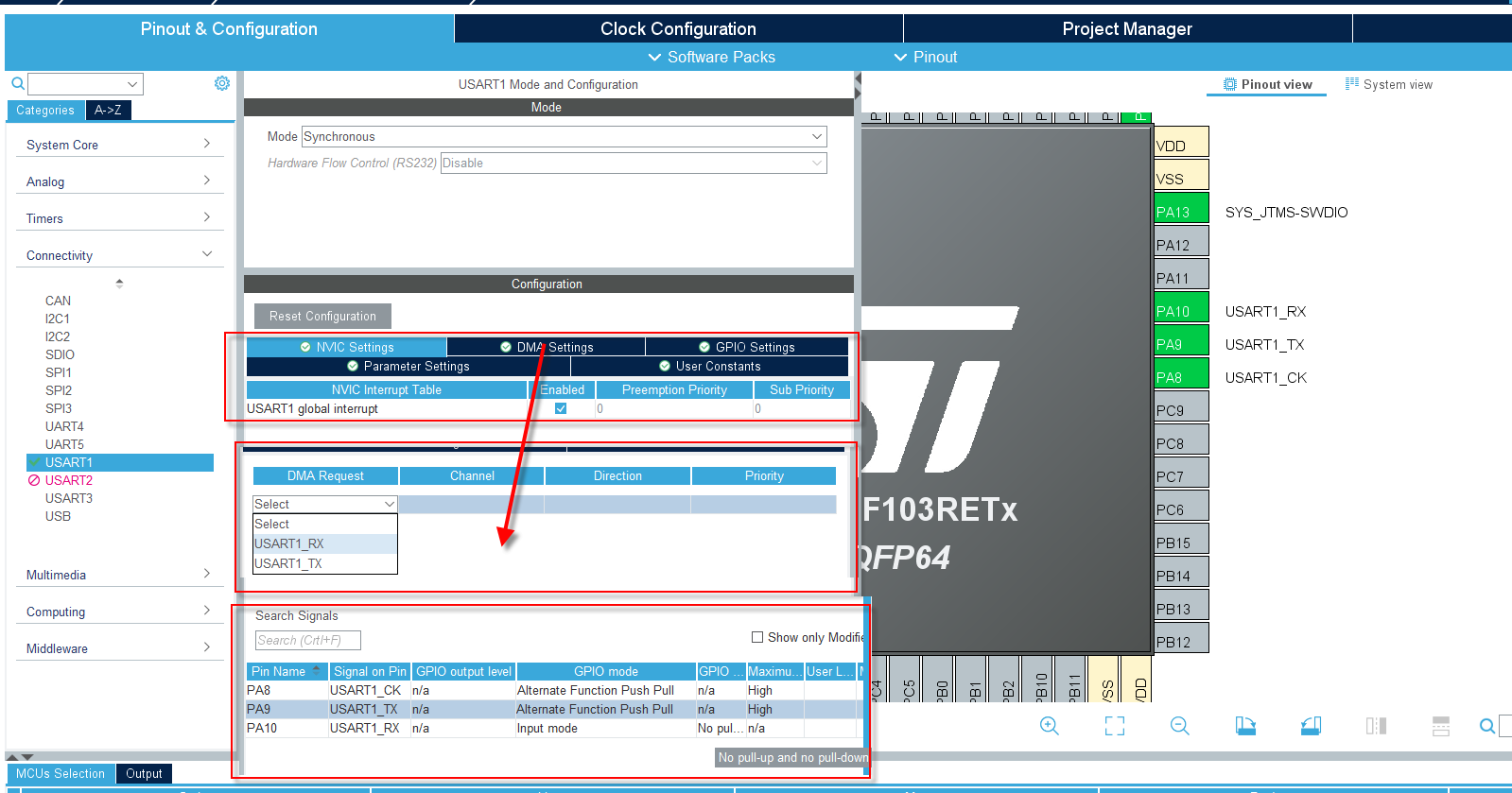
Task: Click the PA12 pin on chip
Action: pos(1181,241)
